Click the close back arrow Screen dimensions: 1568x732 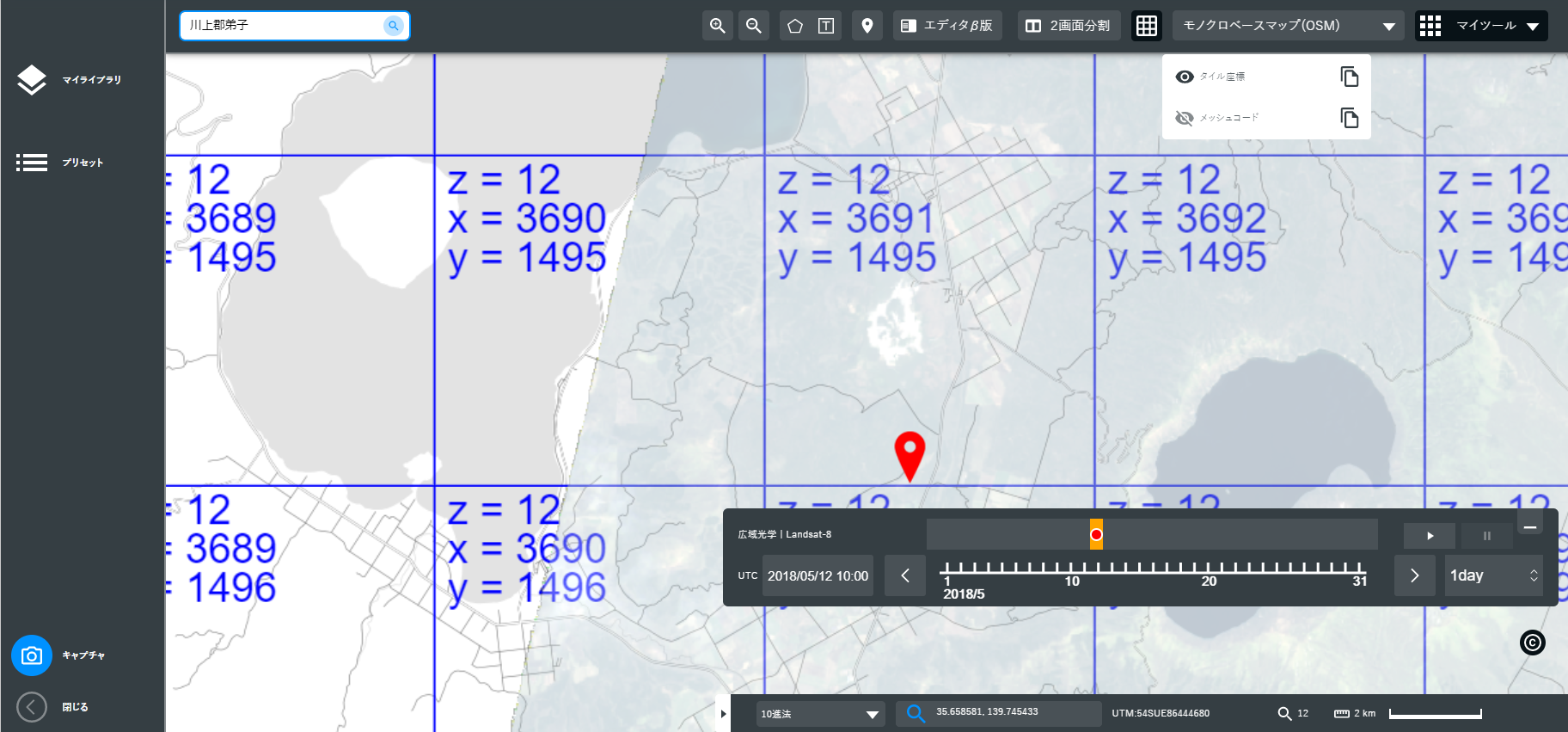tap(32, 707)
